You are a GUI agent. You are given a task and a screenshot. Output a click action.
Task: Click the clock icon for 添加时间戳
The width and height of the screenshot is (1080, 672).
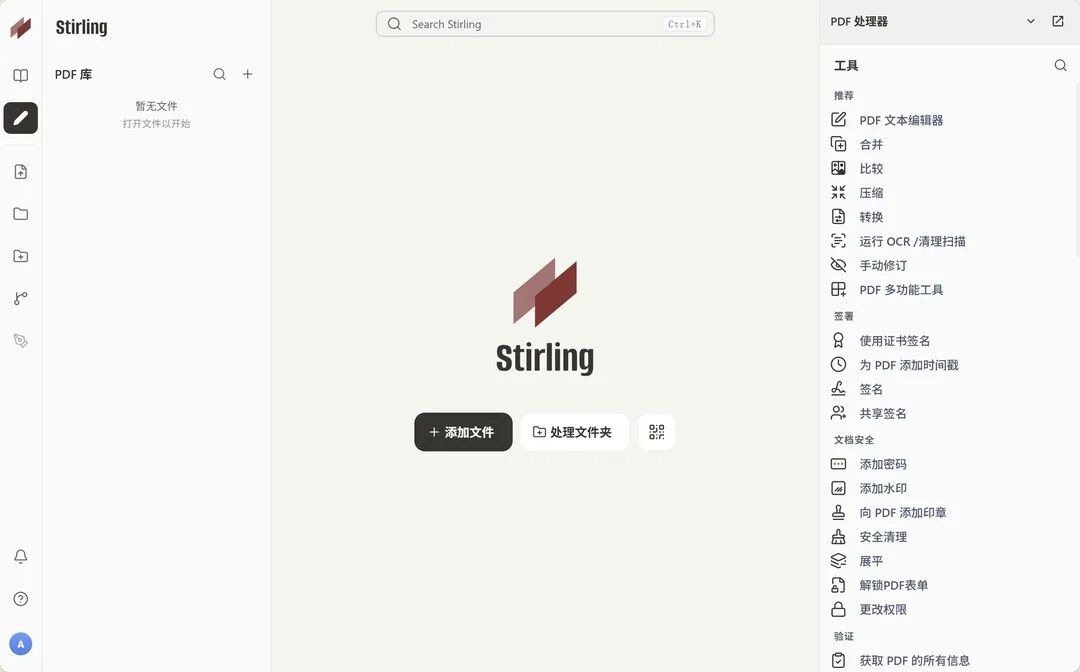838,364
